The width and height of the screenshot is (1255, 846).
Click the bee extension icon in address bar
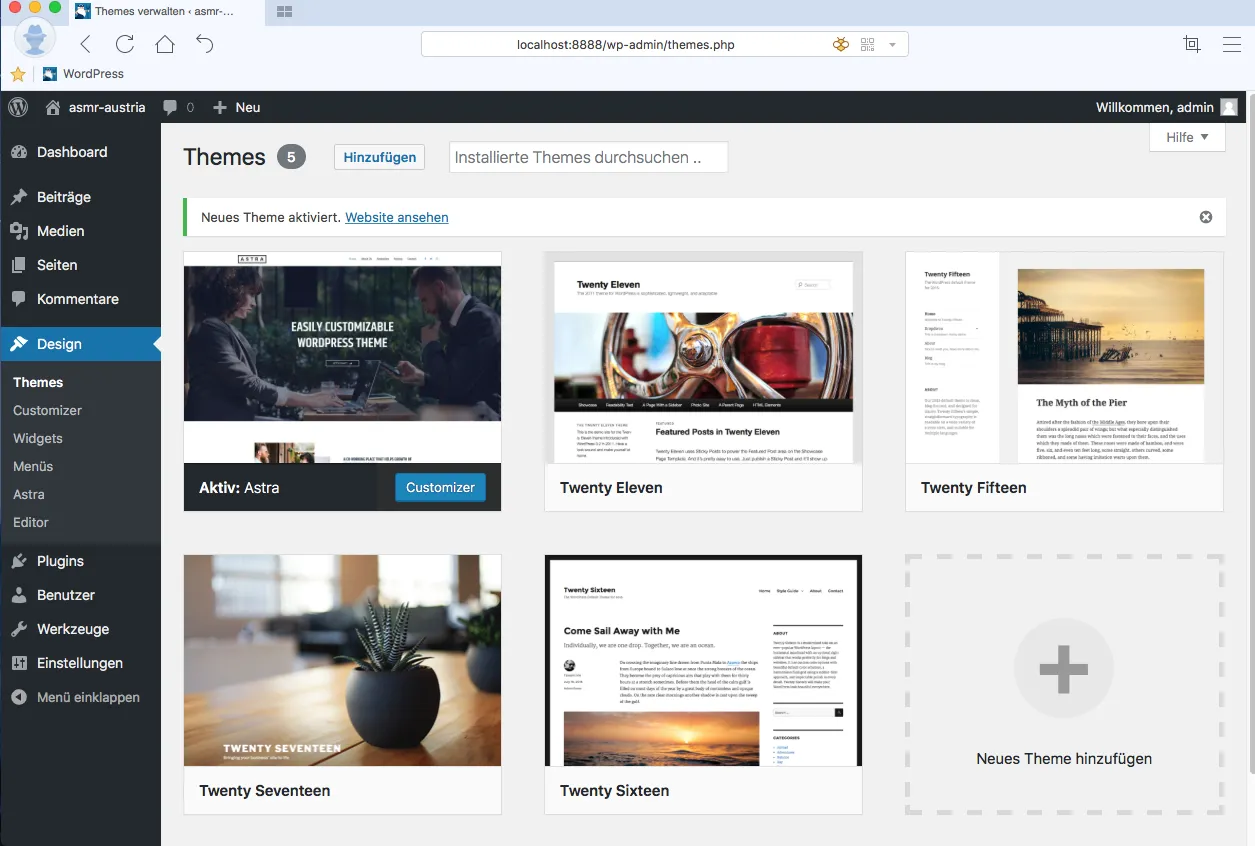pos(841,44)
